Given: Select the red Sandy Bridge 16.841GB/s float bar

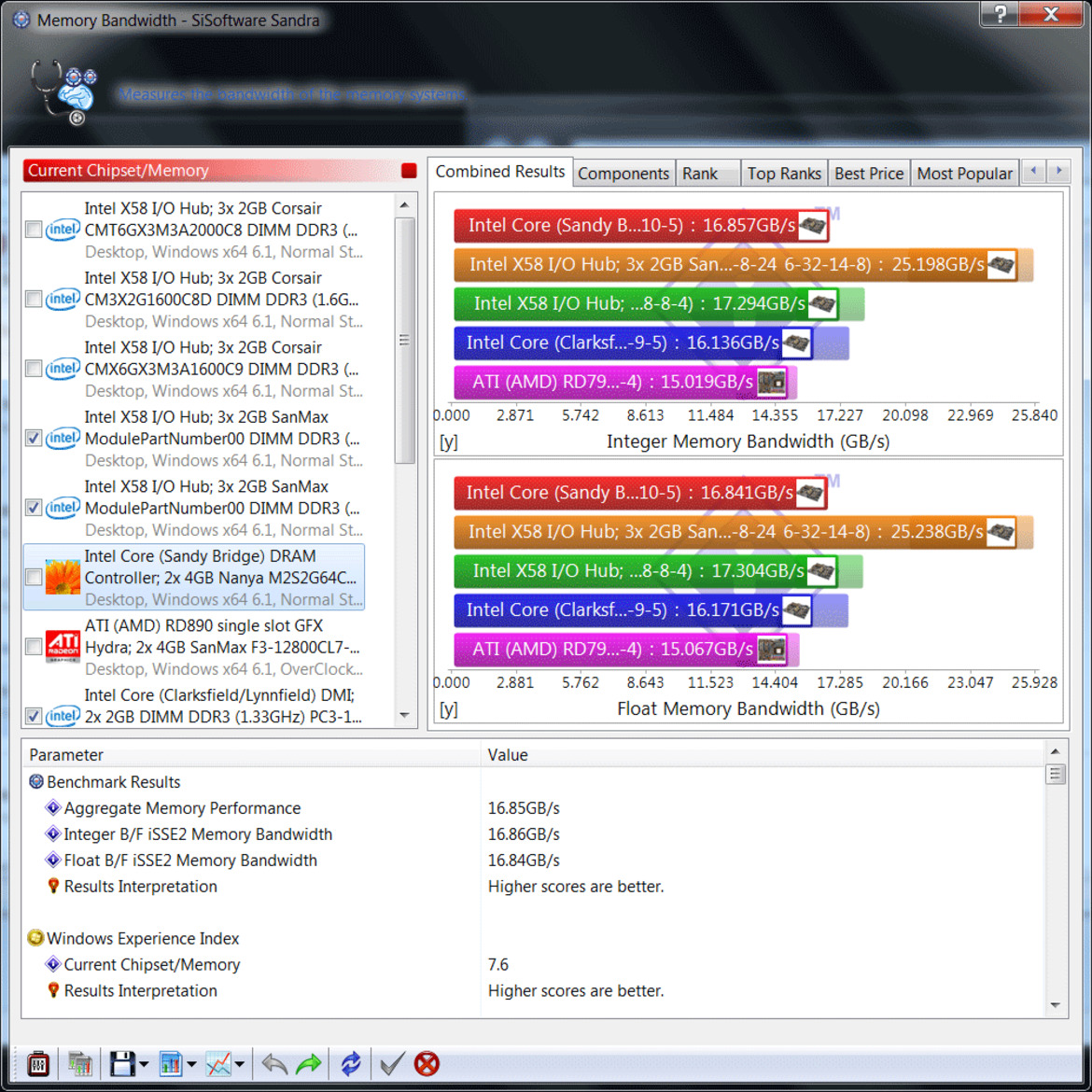Looking at the screenshot, I should coord(640,493).
